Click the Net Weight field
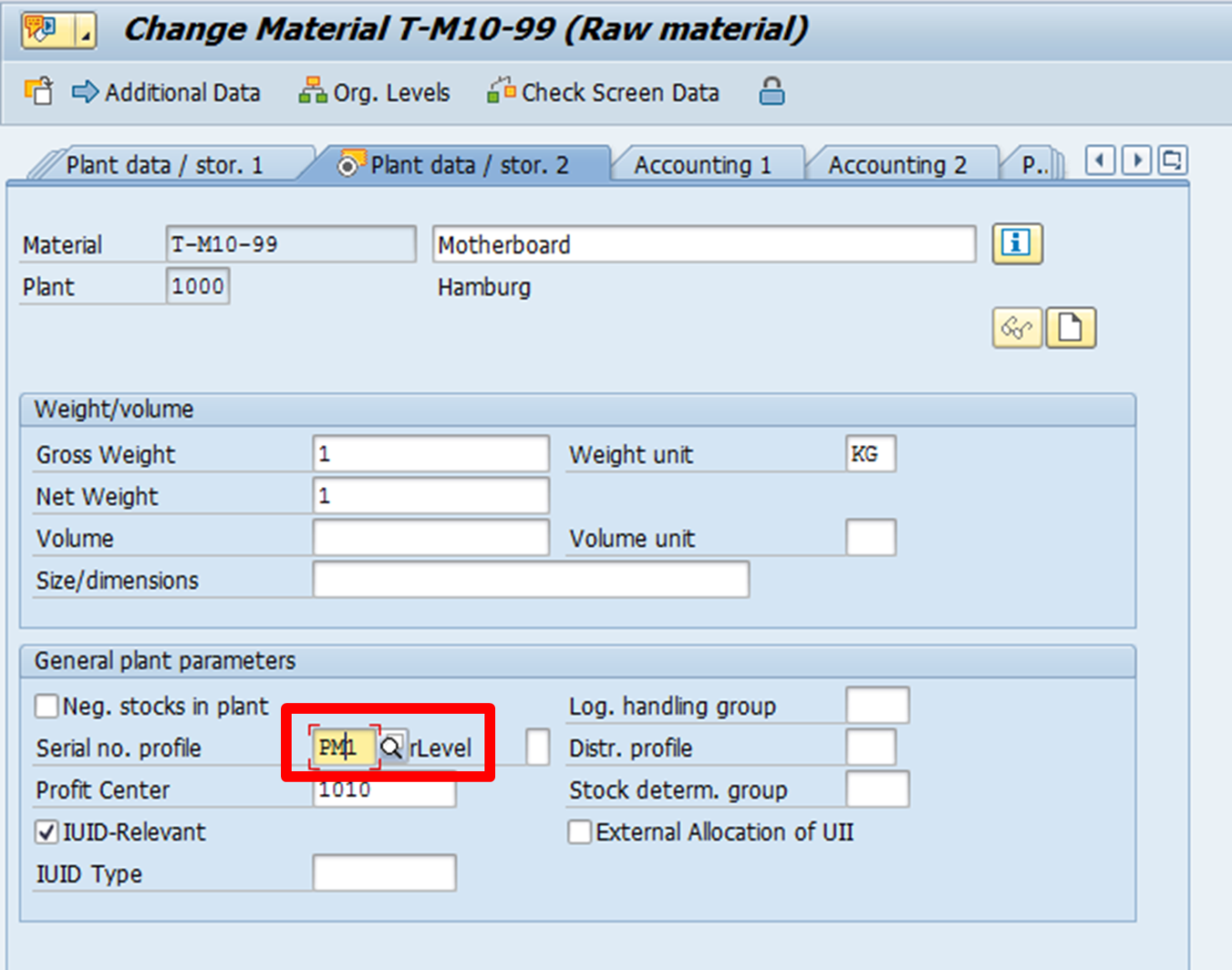 [x=431, y=495]
